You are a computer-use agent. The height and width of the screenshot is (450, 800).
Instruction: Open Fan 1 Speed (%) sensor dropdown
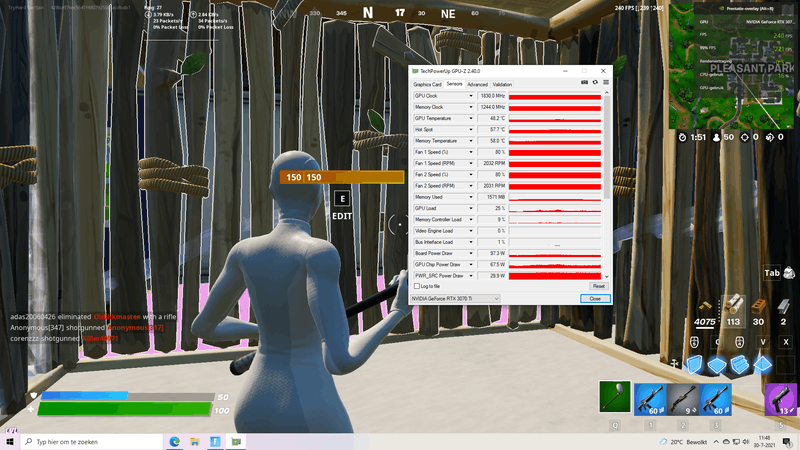[x=470, y=152]
